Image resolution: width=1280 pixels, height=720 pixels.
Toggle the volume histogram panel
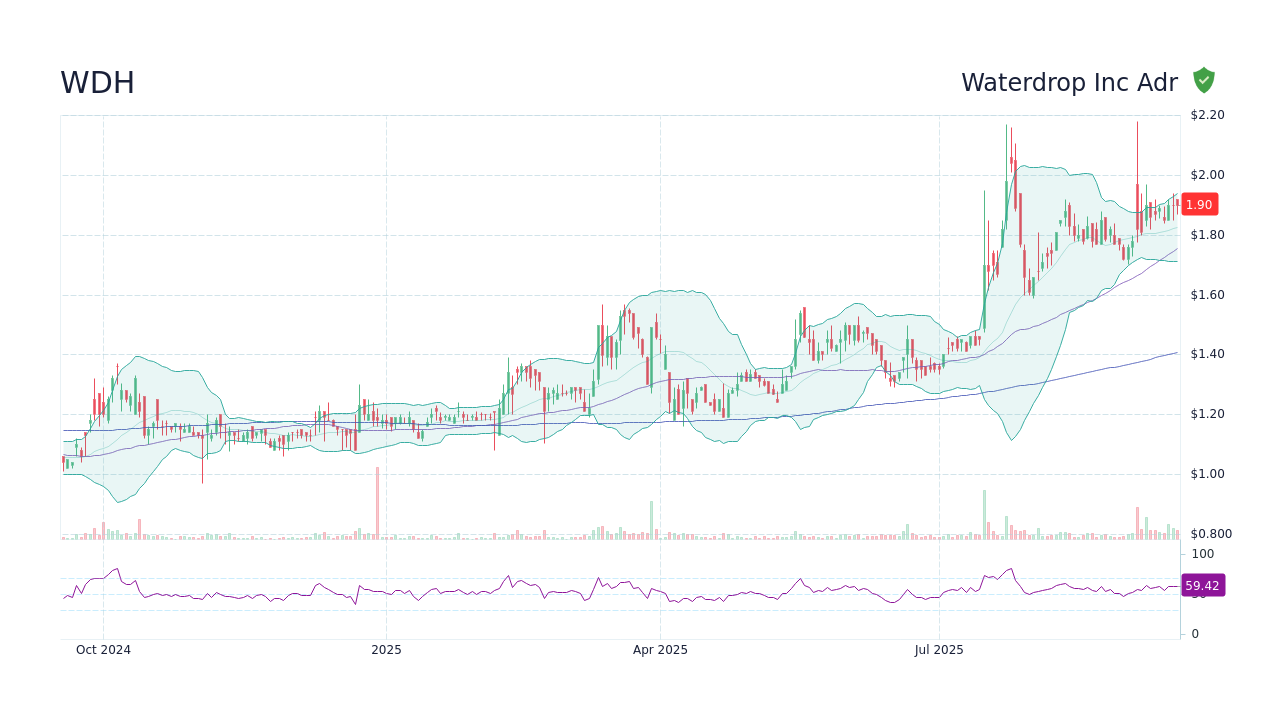coord(620,528)
